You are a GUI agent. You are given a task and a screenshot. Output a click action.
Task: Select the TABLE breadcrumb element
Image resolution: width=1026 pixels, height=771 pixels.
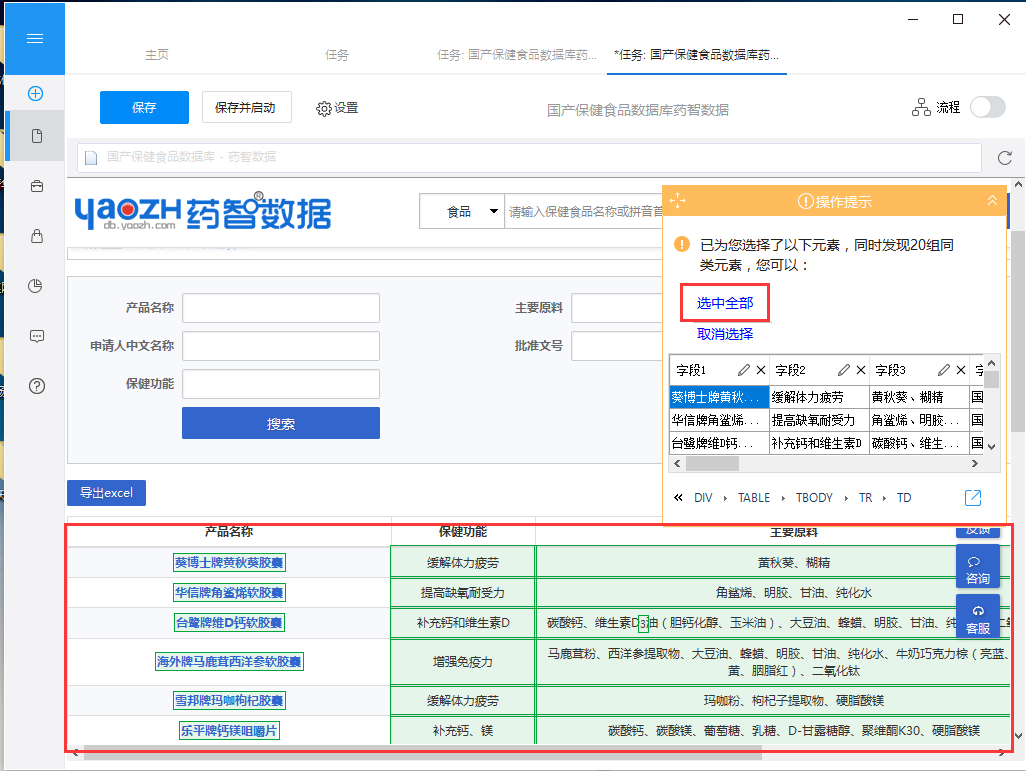(x=754, y=498)
